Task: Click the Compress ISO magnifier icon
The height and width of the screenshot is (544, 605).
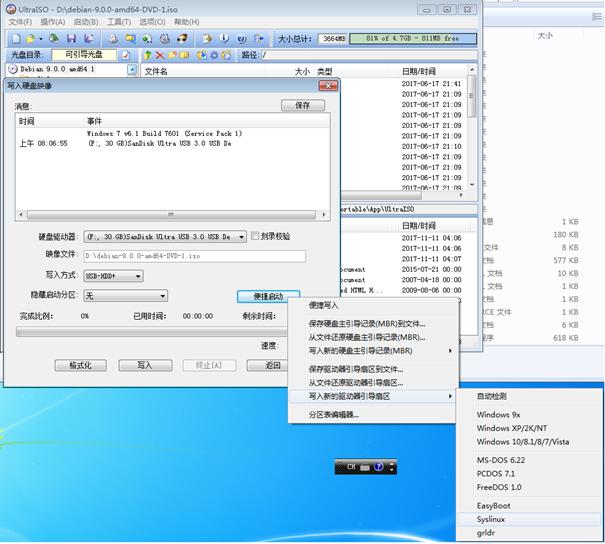Action: (x=130, y=39)
